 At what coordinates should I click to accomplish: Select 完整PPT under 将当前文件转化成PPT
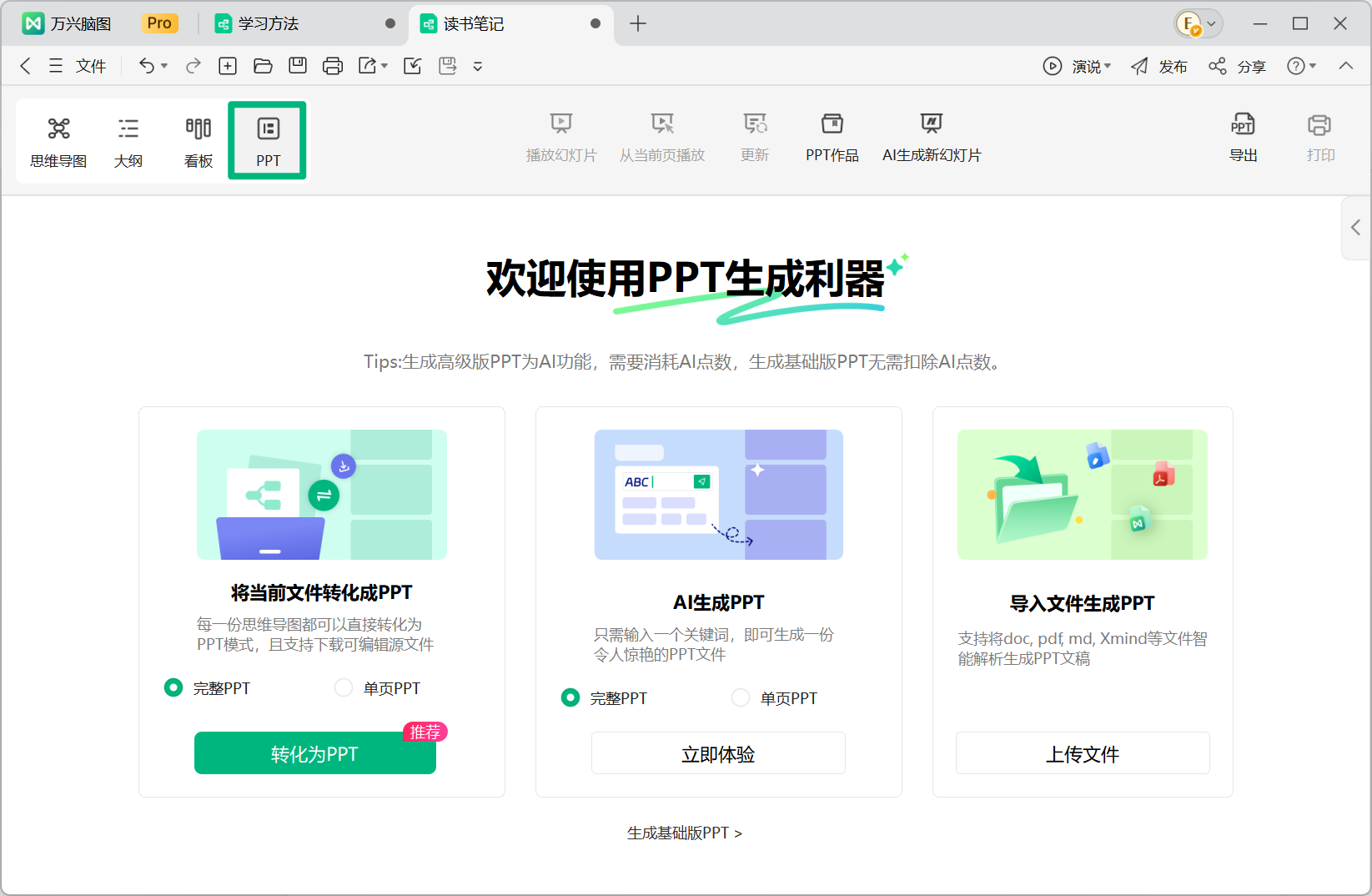tap(173, 687)
